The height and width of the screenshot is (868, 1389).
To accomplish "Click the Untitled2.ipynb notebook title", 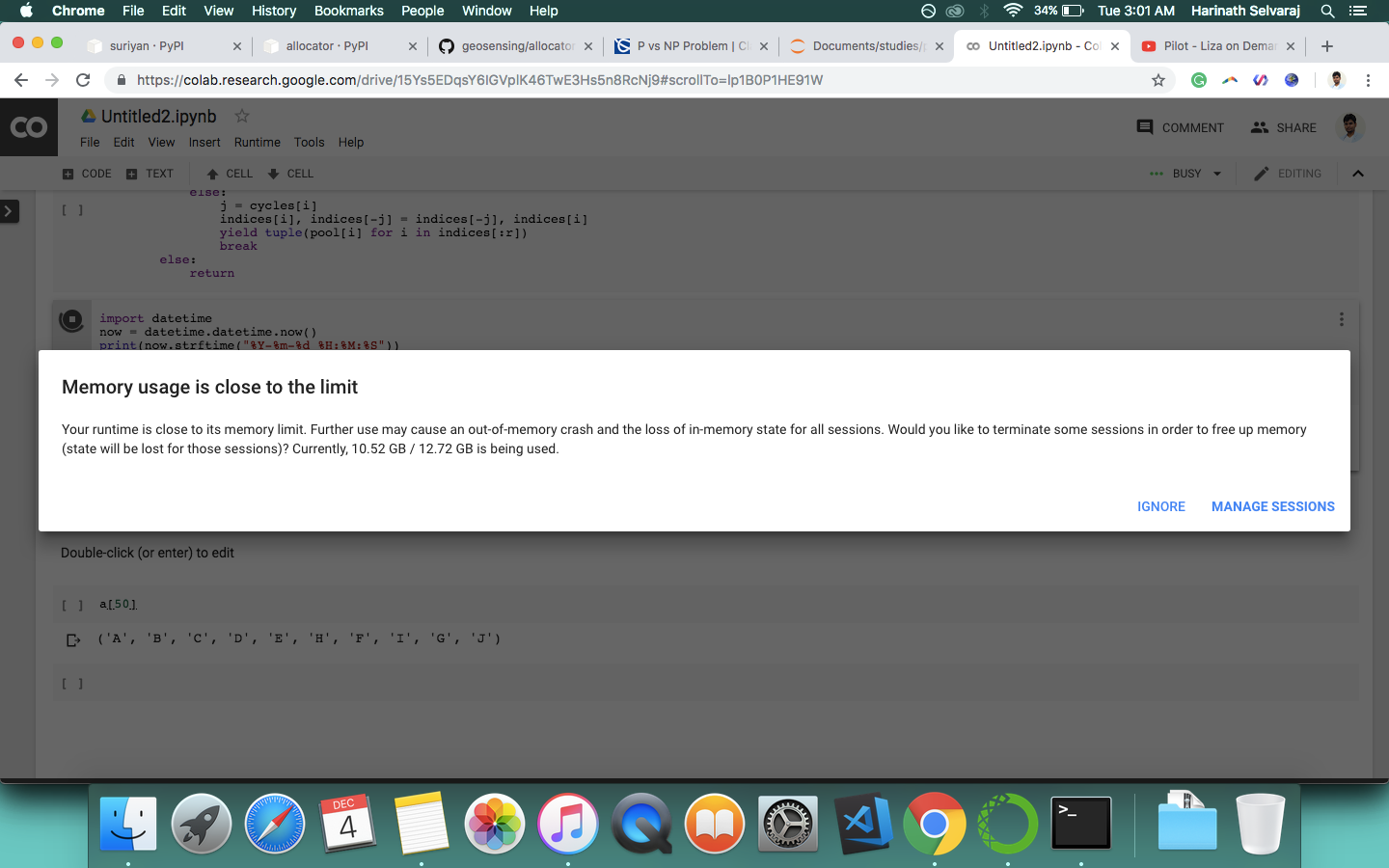I will pos(159,116).
